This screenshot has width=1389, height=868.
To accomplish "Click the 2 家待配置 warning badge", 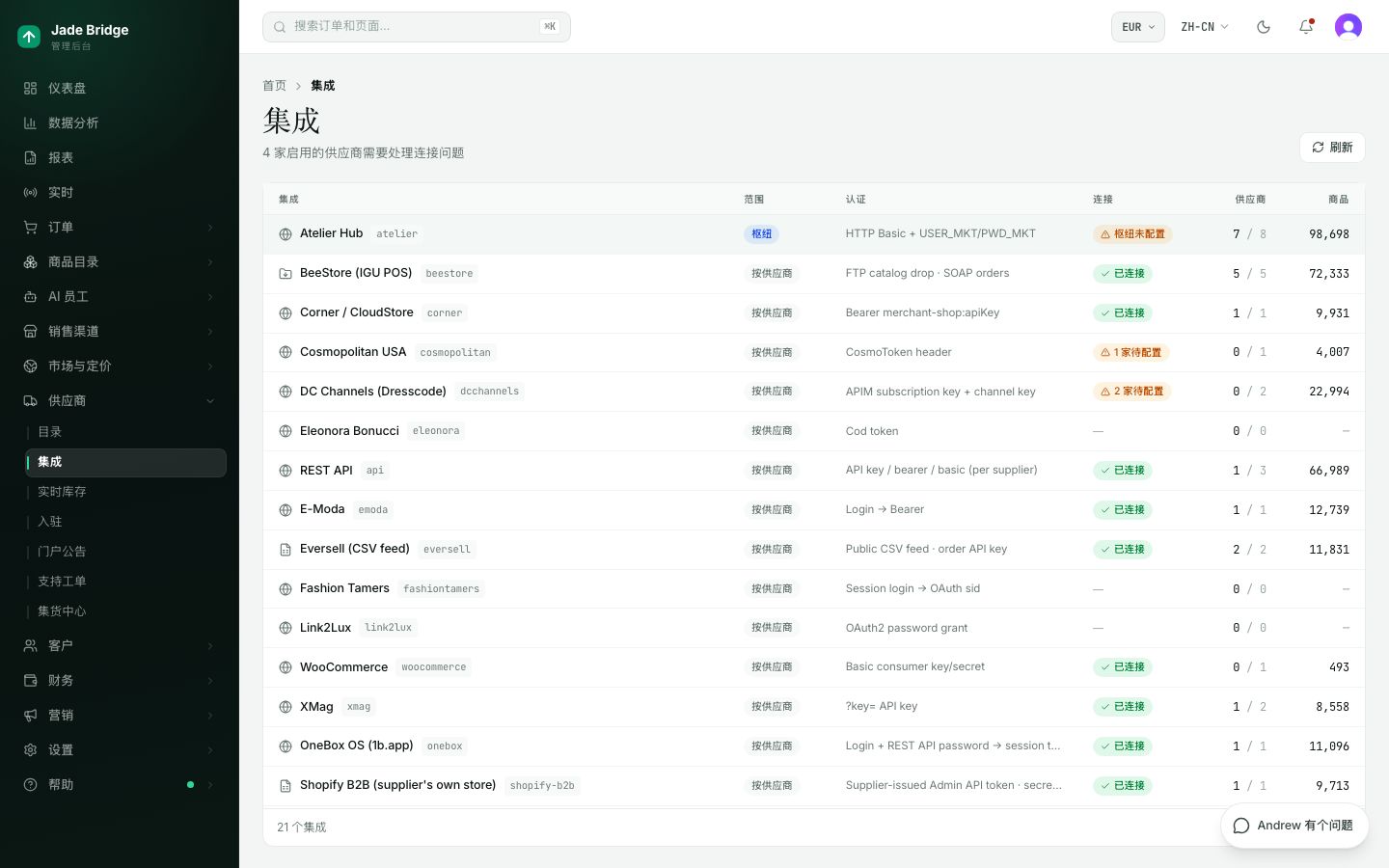I will coord(1132,392).
